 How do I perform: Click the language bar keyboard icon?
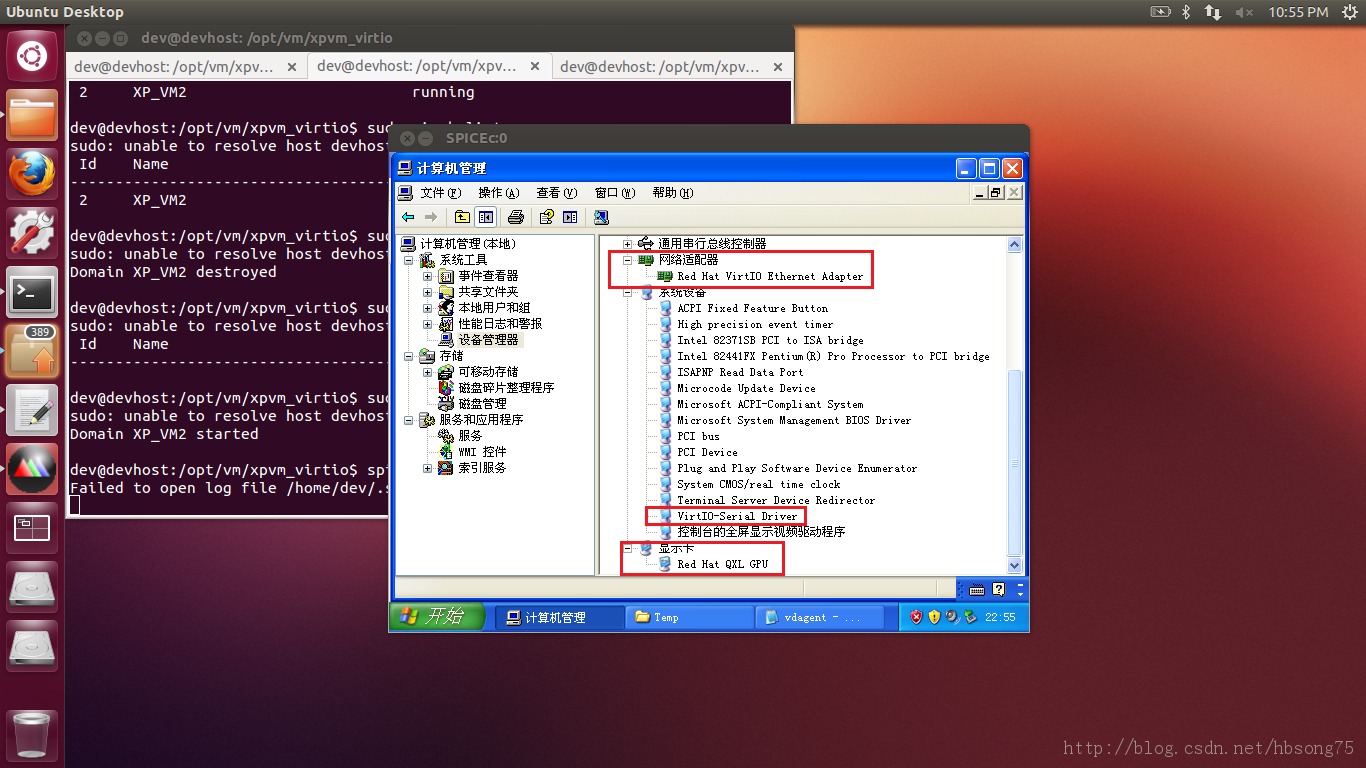coord(977,590)
